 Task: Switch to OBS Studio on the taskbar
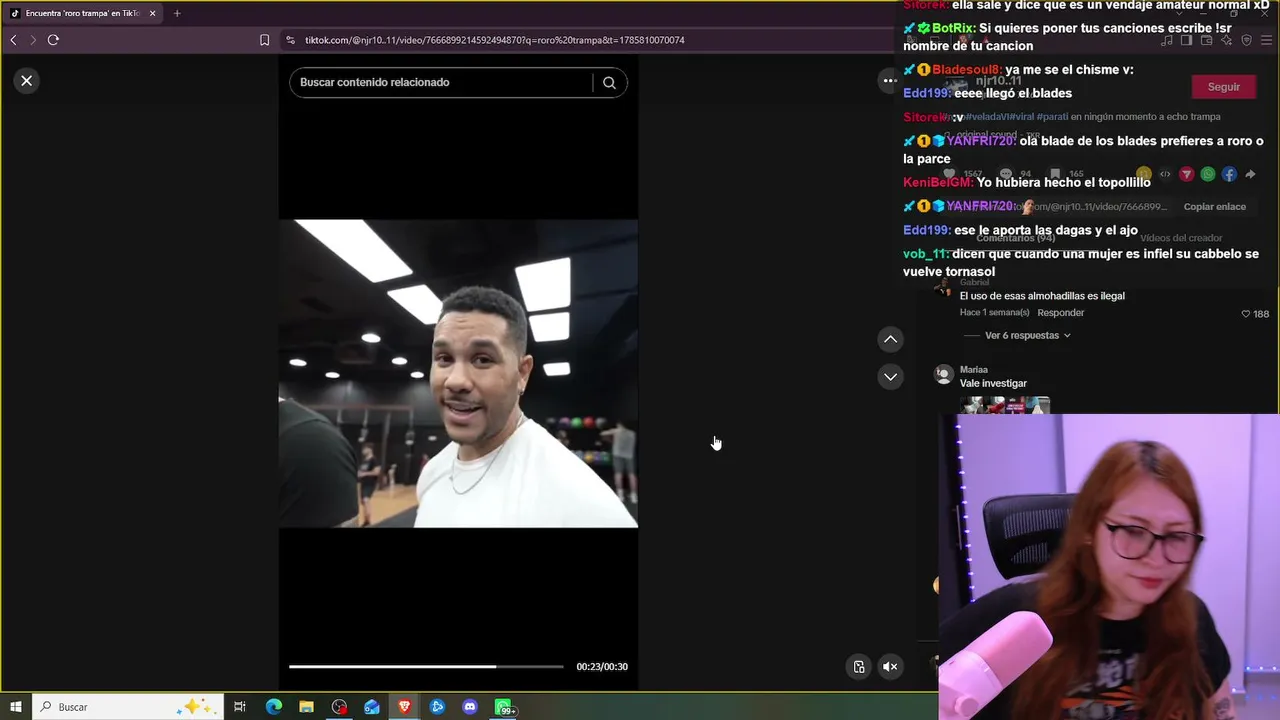coord(340,707)
